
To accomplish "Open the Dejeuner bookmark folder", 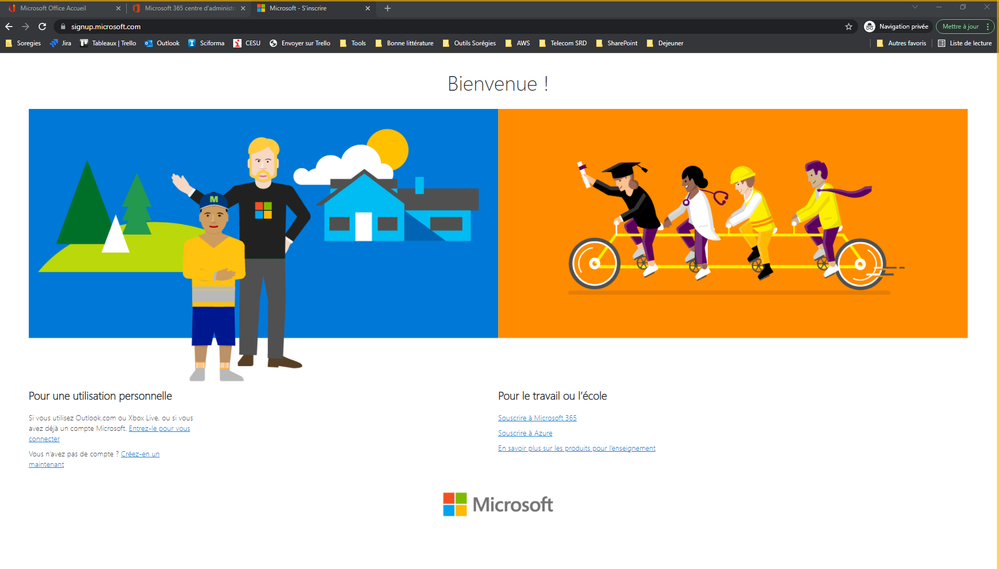I will coord(665,43).
